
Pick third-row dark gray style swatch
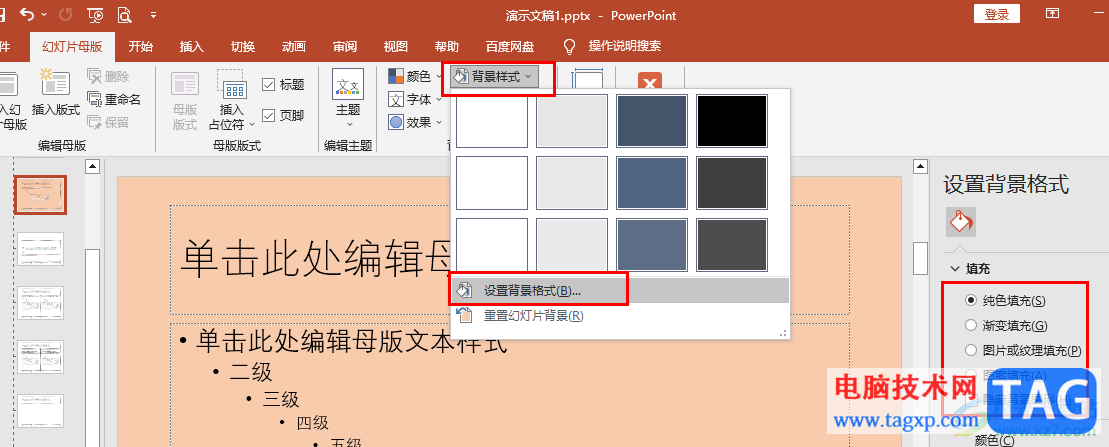pos(732,245)
